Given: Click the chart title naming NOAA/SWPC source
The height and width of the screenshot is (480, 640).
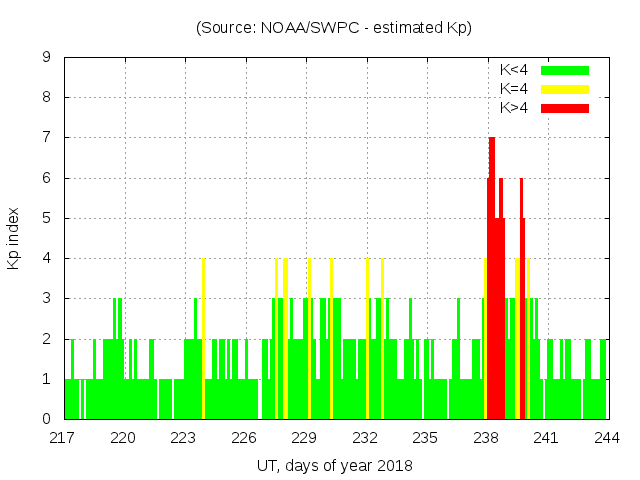Looking at the screenshot, I should [334, 28].
